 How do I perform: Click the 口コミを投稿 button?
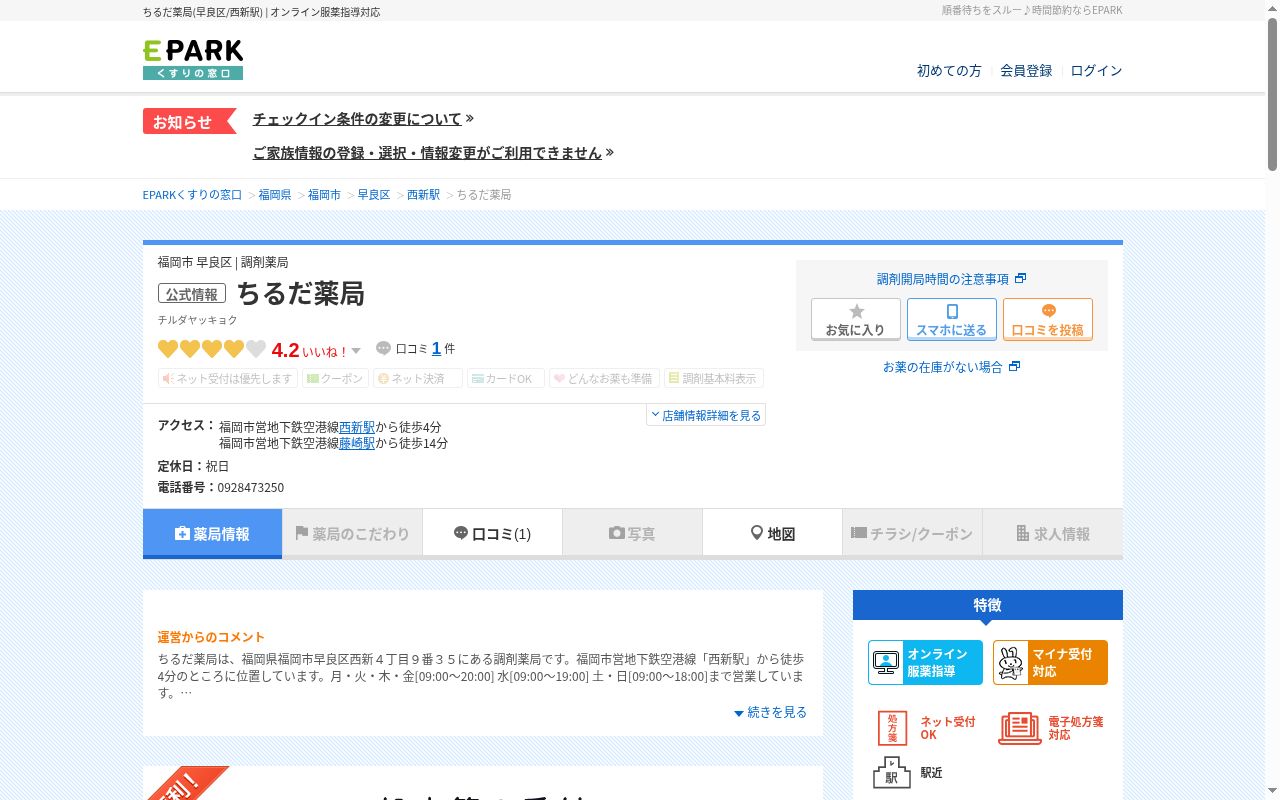1048,319
